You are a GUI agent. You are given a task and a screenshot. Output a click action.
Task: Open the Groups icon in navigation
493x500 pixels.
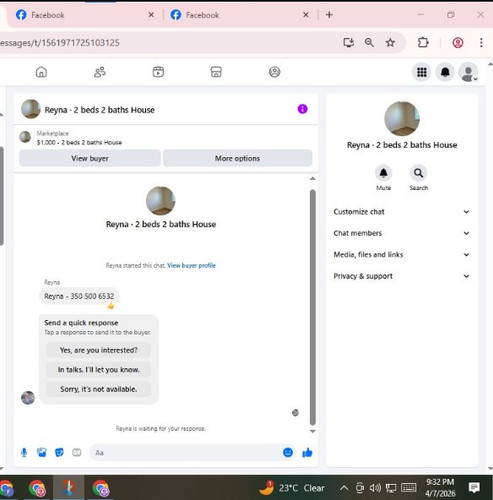point(274,72)
